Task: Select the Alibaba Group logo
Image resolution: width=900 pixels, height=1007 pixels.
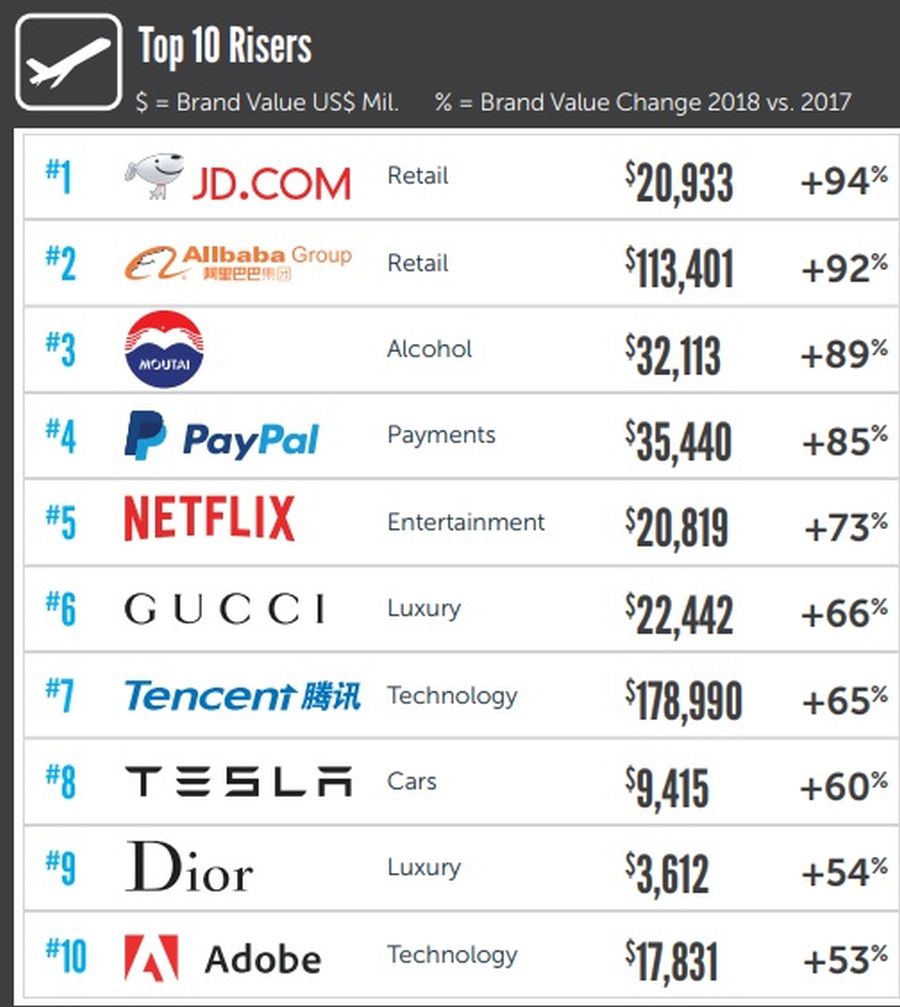Action: click(x=238, y=263)
